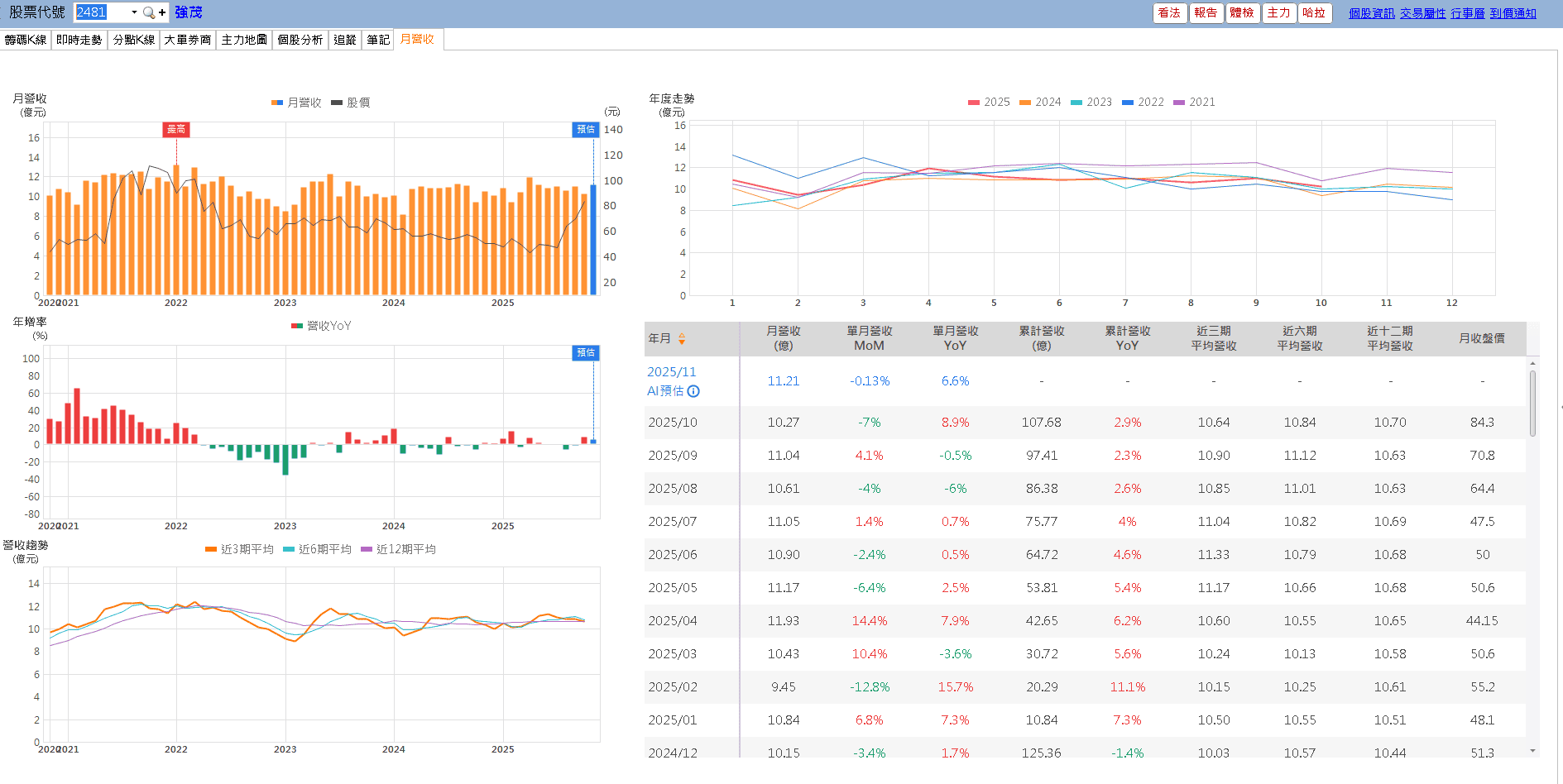Viewport: 1563px width, 784px height.
Task: Click the info icon next to AI預估
Action: point(693,391)
